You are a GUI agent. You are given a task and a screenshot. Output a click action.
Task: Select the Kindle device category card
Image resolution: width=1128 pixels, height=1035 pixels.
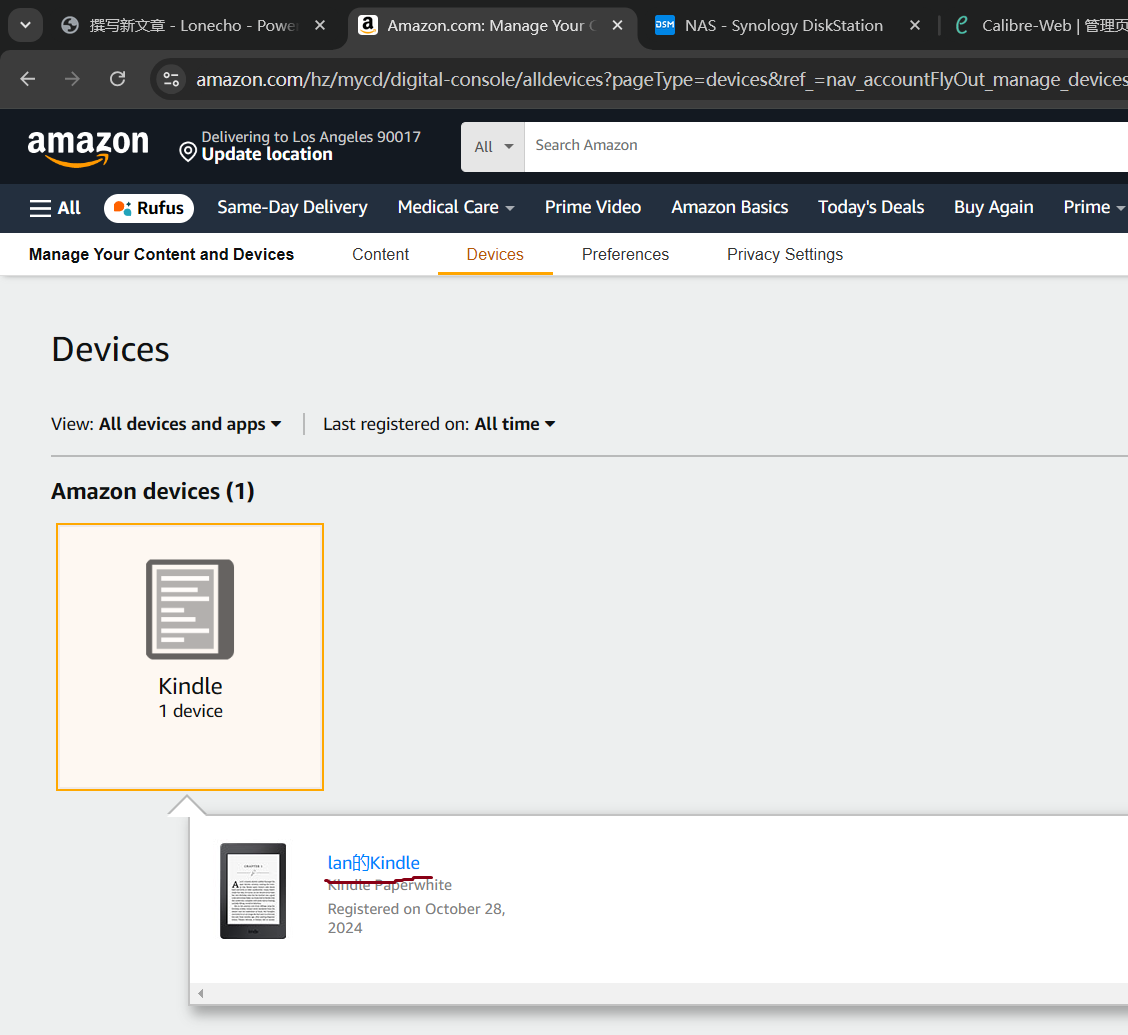(x=190, y=657)
